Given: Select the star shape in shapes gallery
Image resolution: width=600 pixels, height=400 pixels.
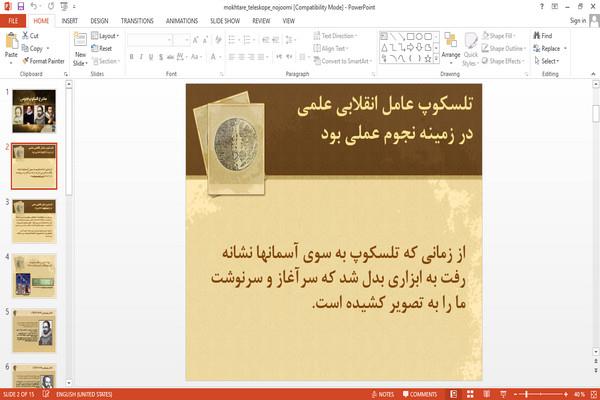Looking at the screenshot, I should click(428, 59).
